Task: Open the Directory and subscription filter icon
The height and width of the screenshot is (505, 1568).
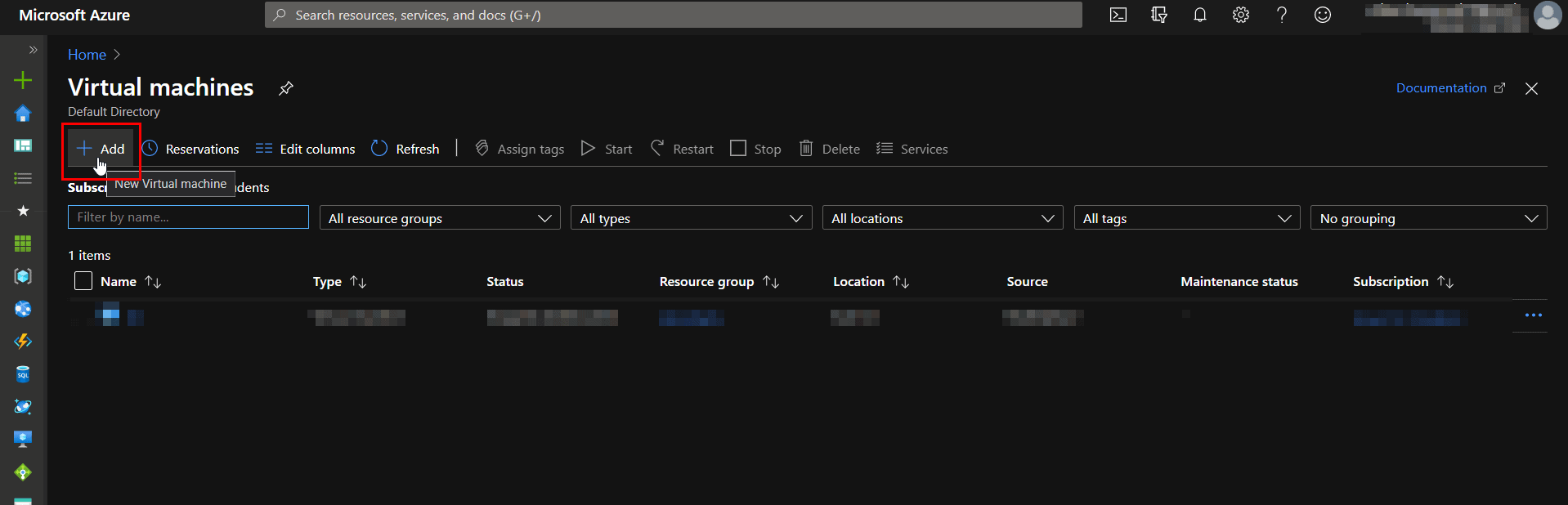Action: 1158,15
